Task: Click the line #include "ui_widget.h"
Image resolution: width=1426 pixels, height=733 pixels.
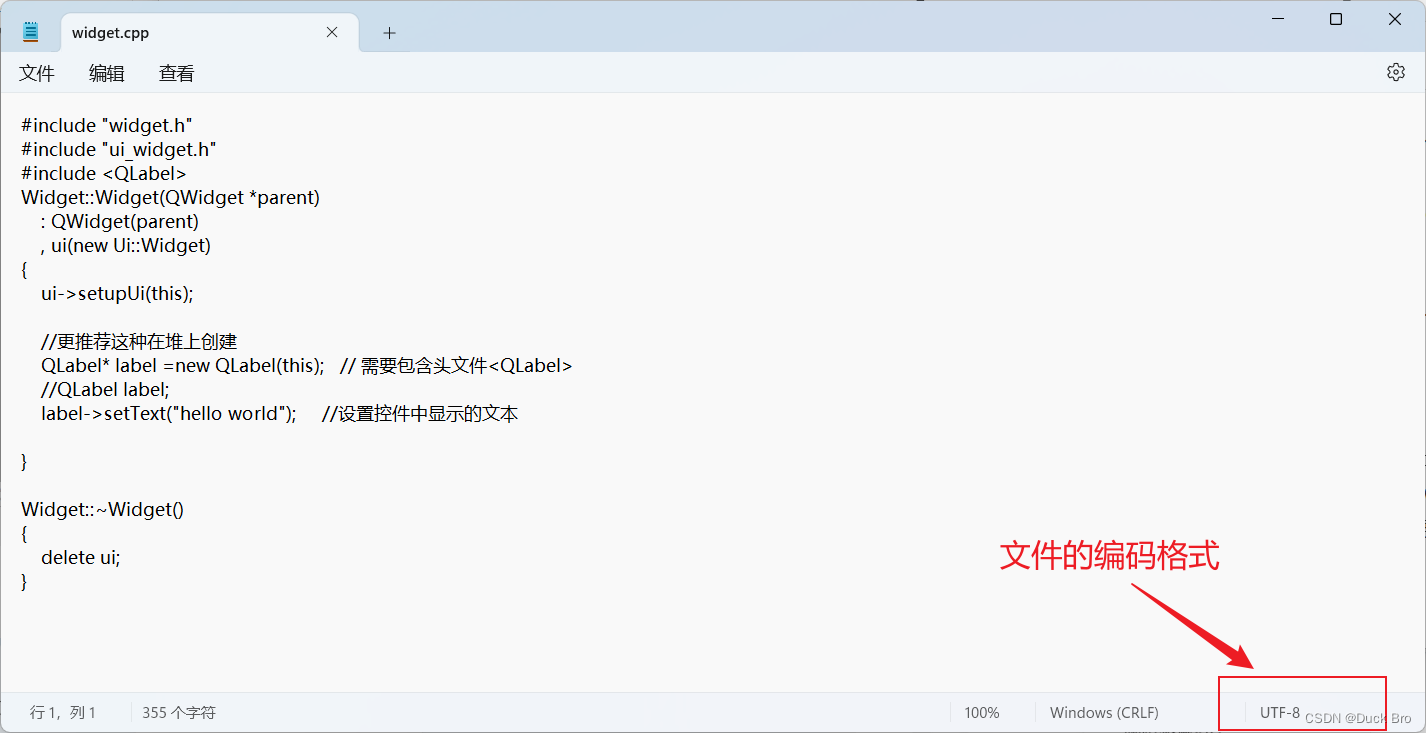Action: [x=119, y=149]
